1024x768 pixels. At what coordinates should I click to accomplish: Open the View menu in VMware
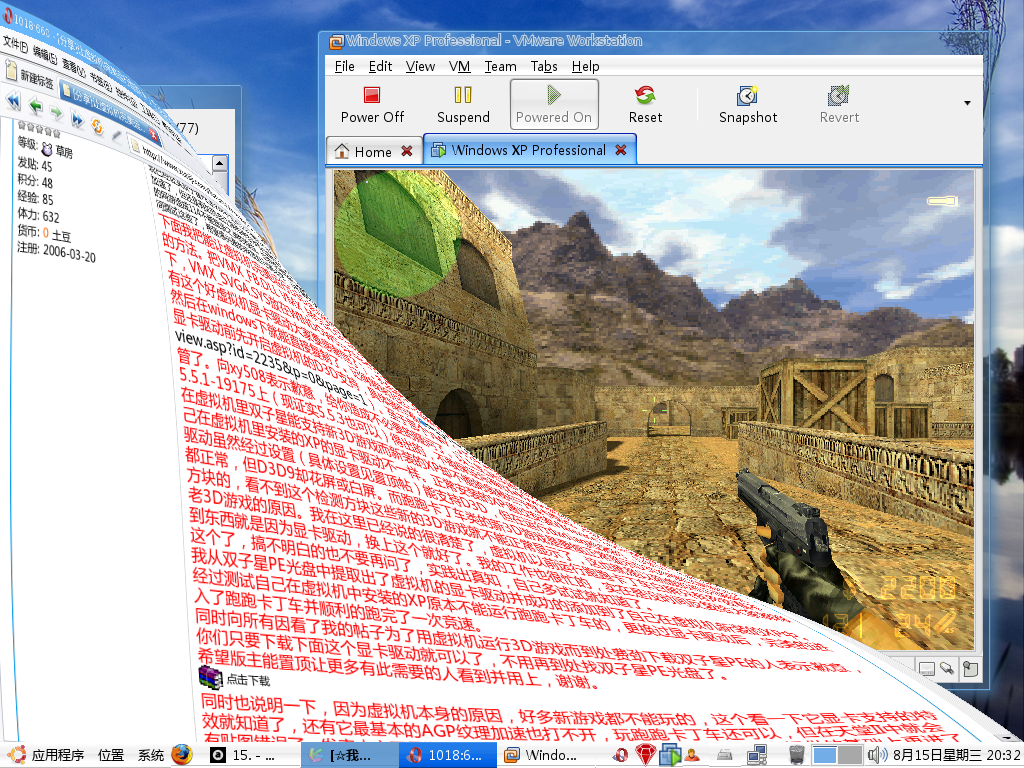pos(420,66)
